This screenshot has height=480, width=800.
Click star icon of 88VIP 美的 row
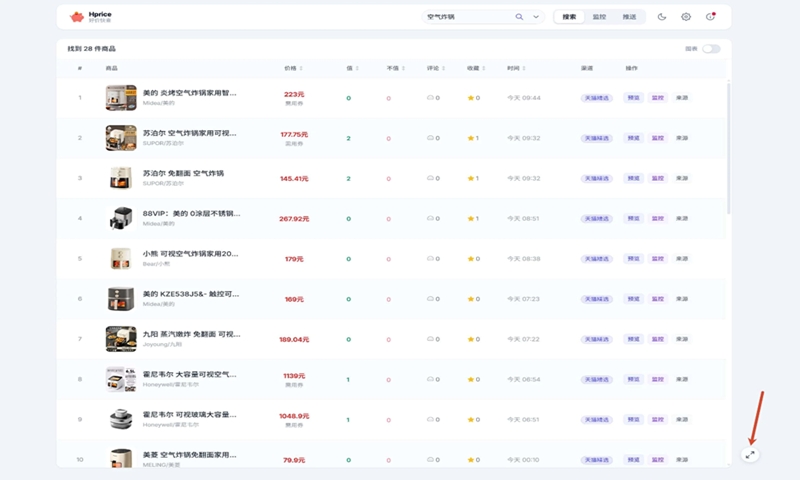470,219
